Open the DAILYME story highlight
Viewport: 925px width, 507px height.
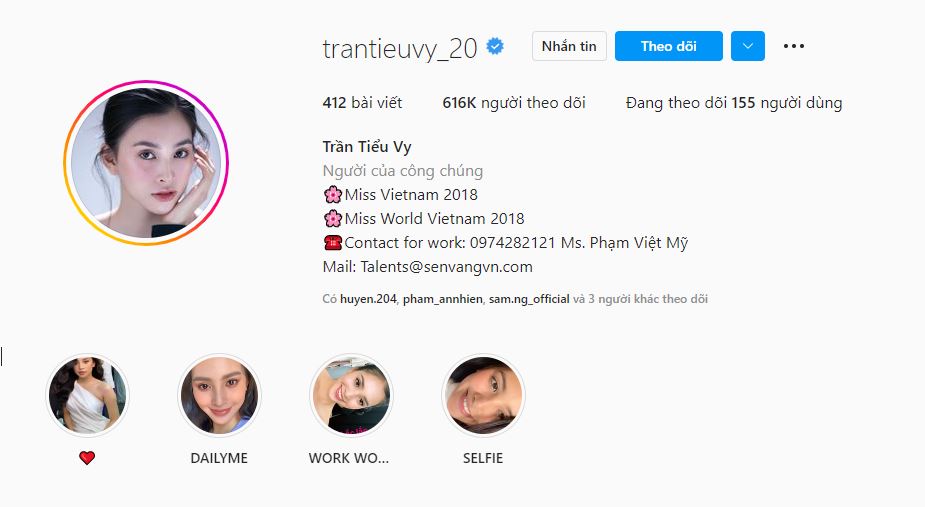pyautogui.click(x=219, y=395)
